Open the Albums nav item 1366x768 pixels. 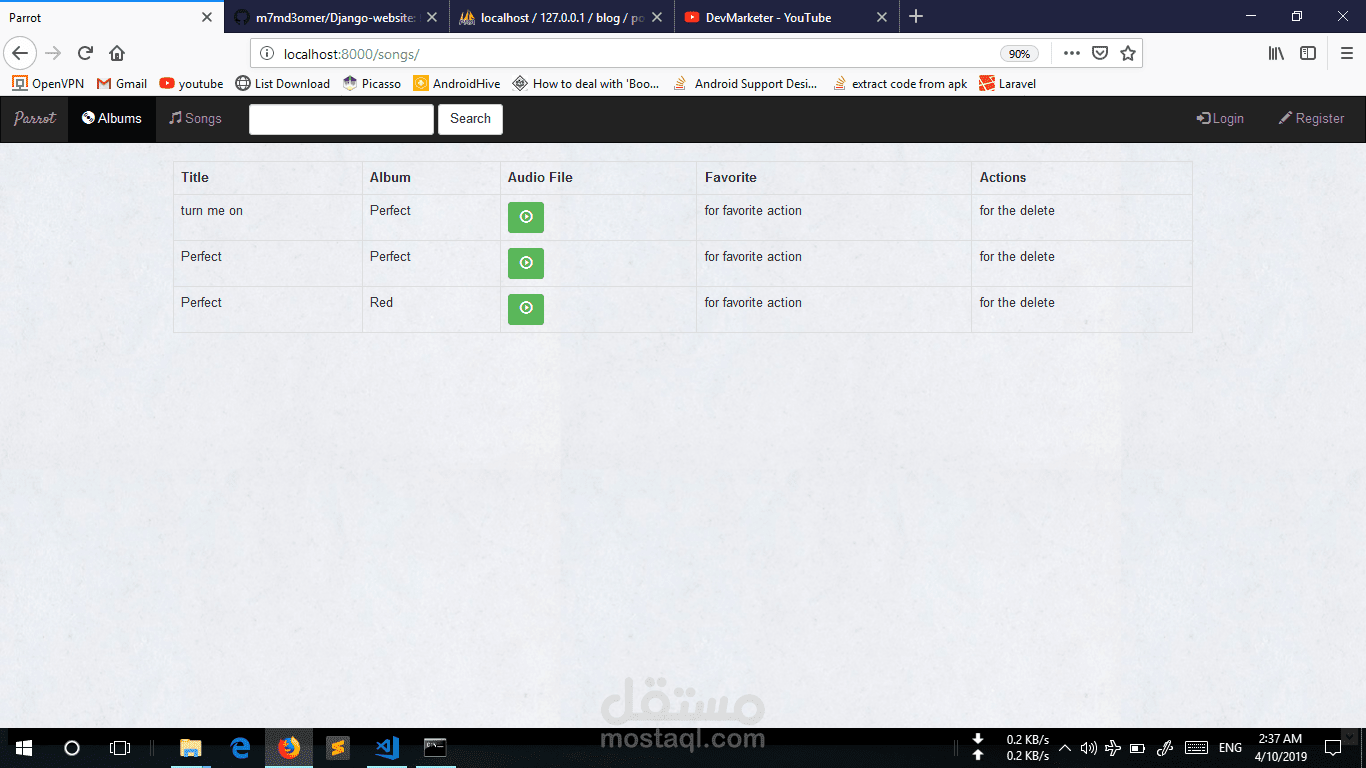coord(112,118)
